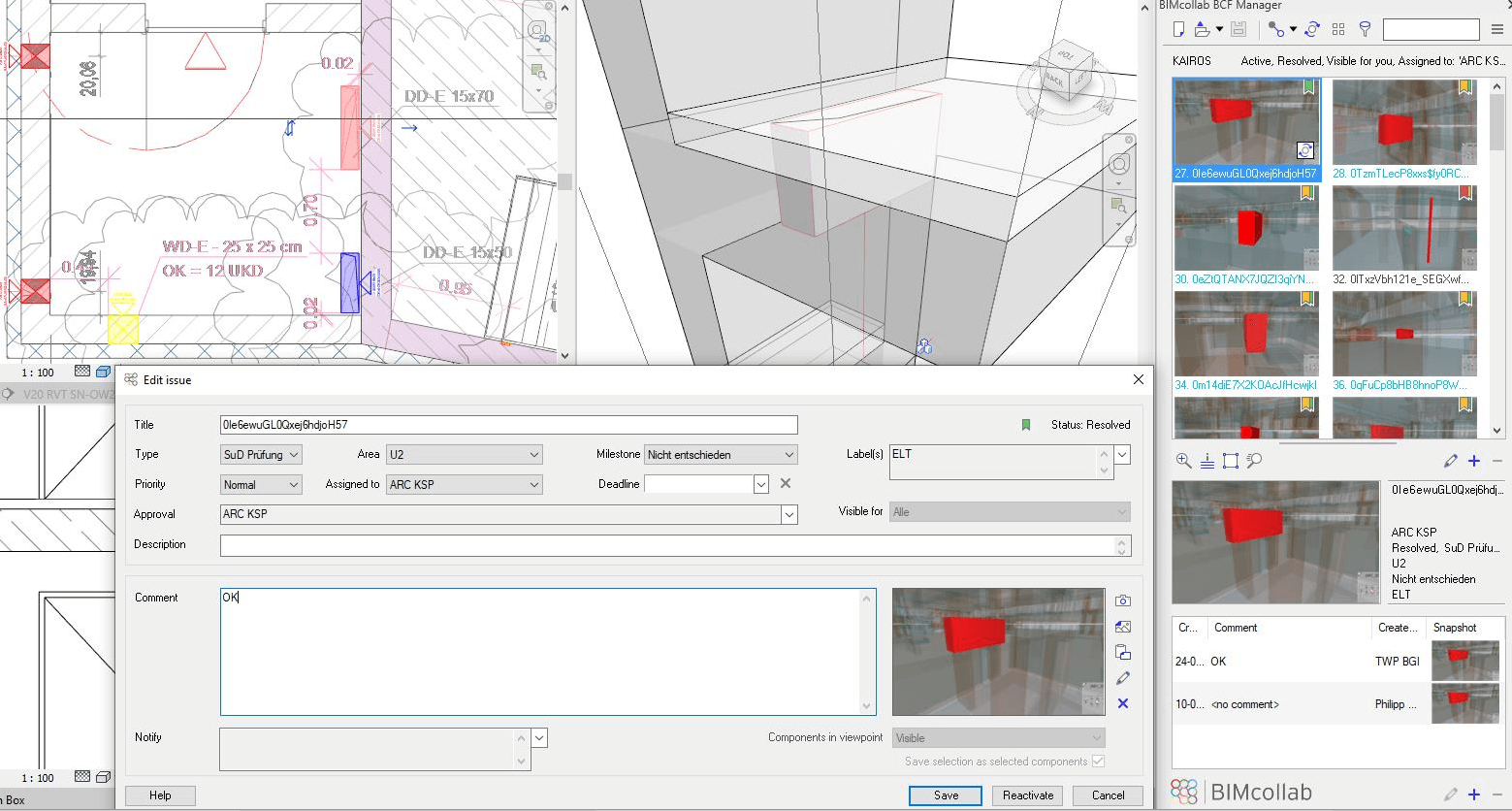Expand the Type dropdown showing SuD Prüfung
This screenshot has height=811, width=1512.
[294, 454]
